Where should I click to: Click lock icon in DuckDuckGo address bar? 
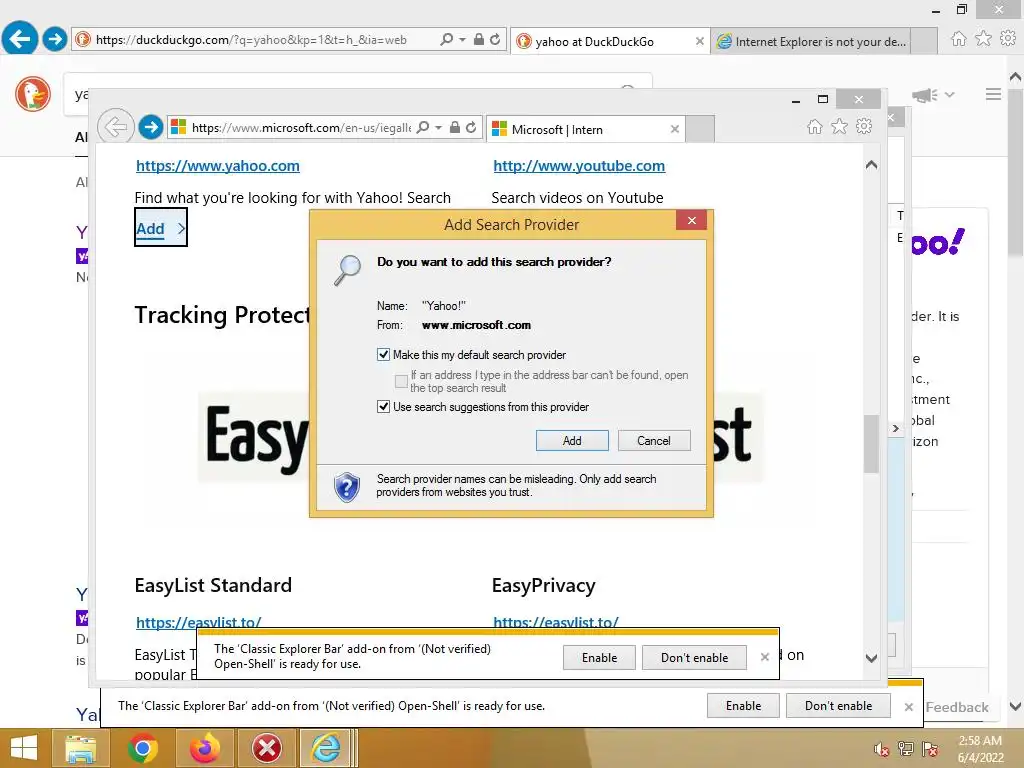(479, 39)
